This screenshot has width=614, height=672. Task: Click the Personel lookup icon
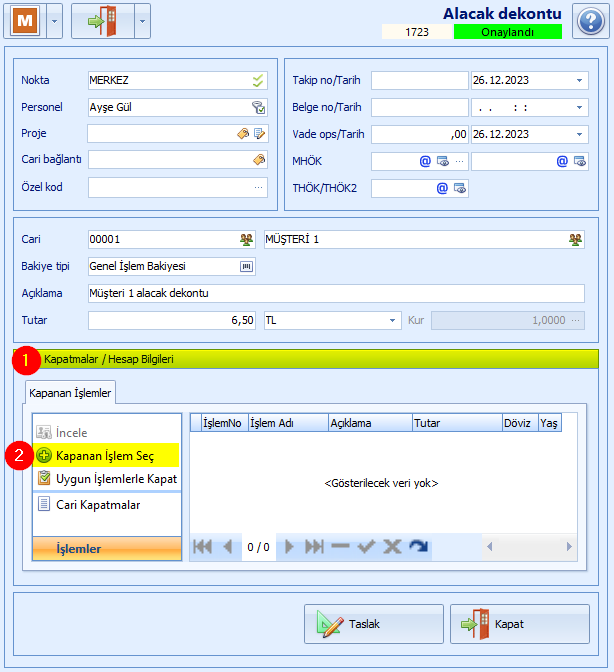click(x=258, y=107)
